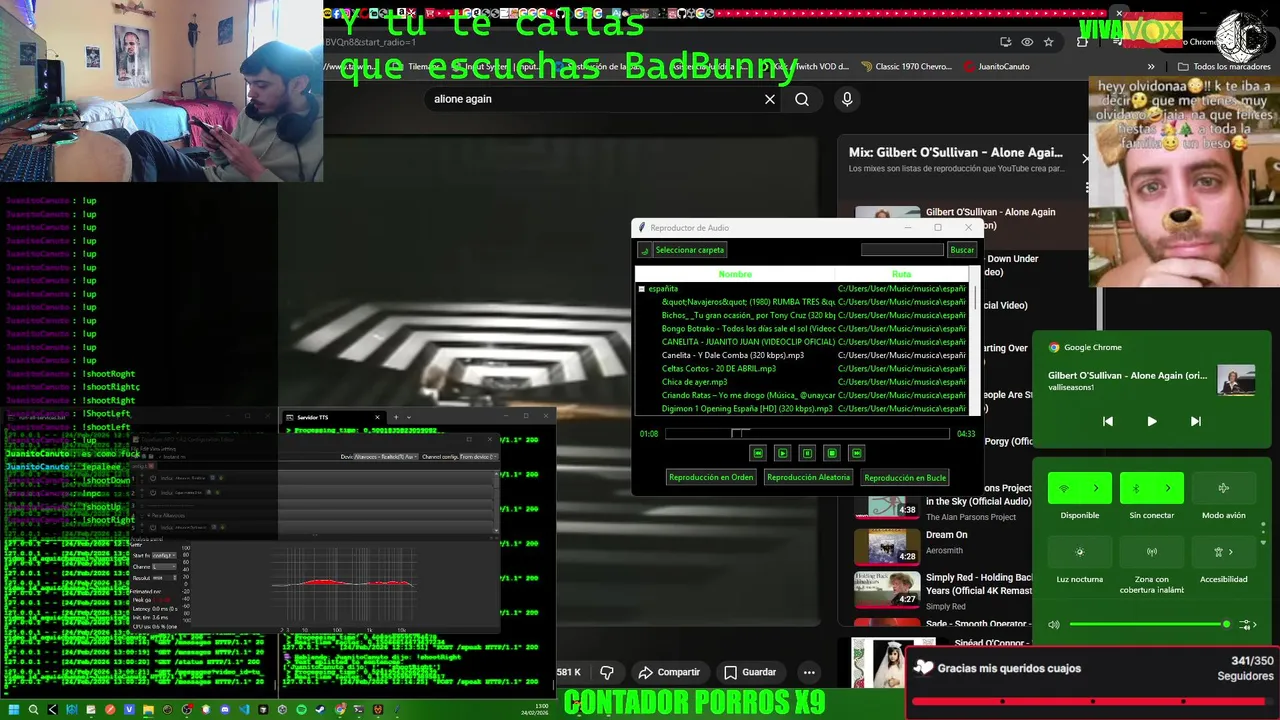Image resolution: width=1280 pixels, height=720 pixels.
Task: Open Simply Red - Holding Back the Years thumbnail
Action: [887, 588]
